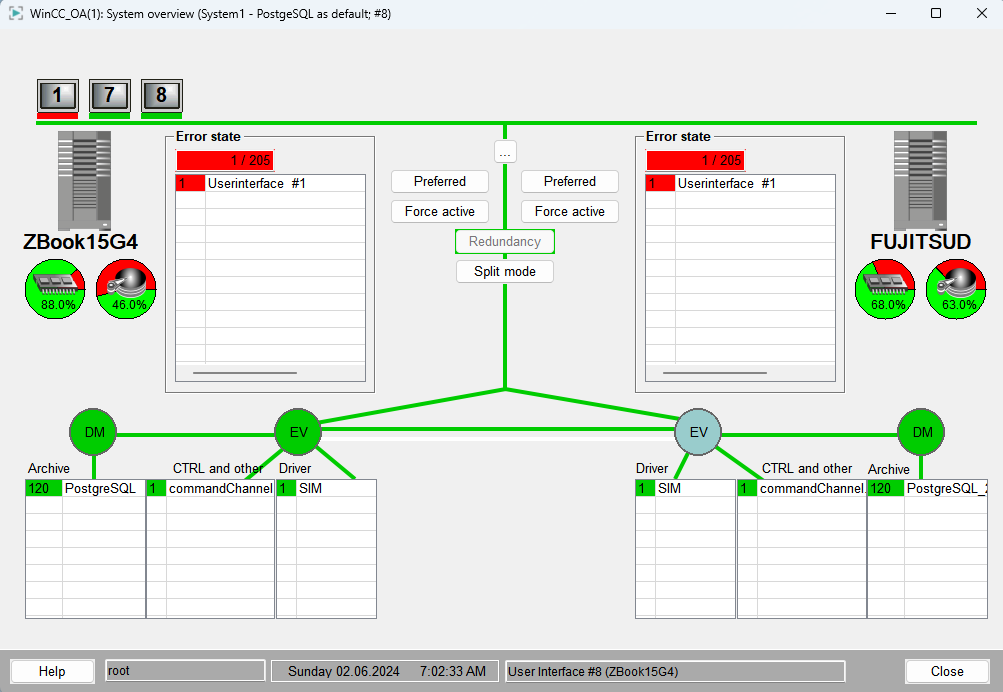The height and width of the screenshot is (692, 1003).
Task: Click left Error state horizontal scrollbar
Action: tap(245, 372)
